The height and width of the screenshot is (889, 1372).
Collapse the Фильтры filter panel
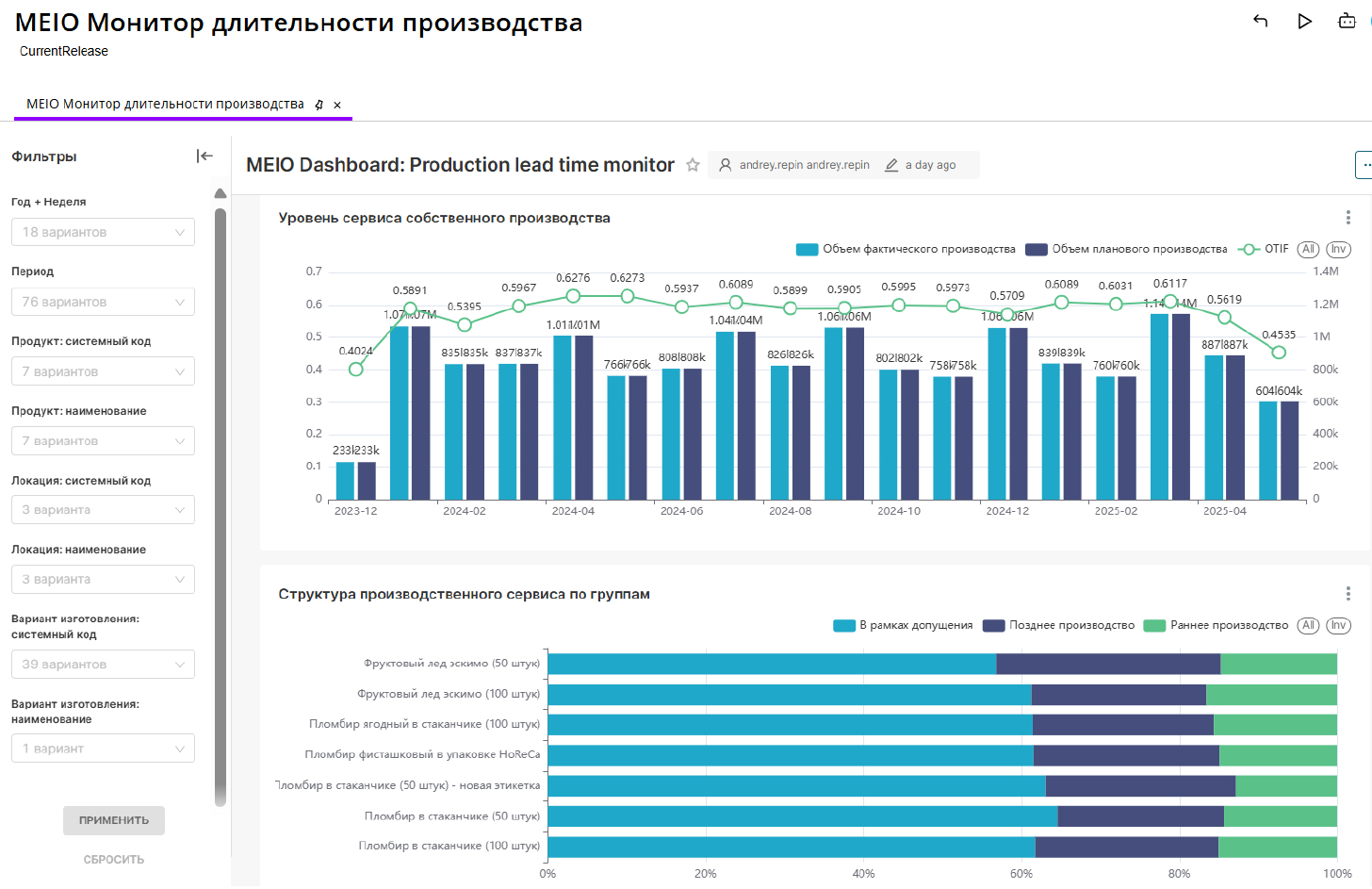pos(204,156)
